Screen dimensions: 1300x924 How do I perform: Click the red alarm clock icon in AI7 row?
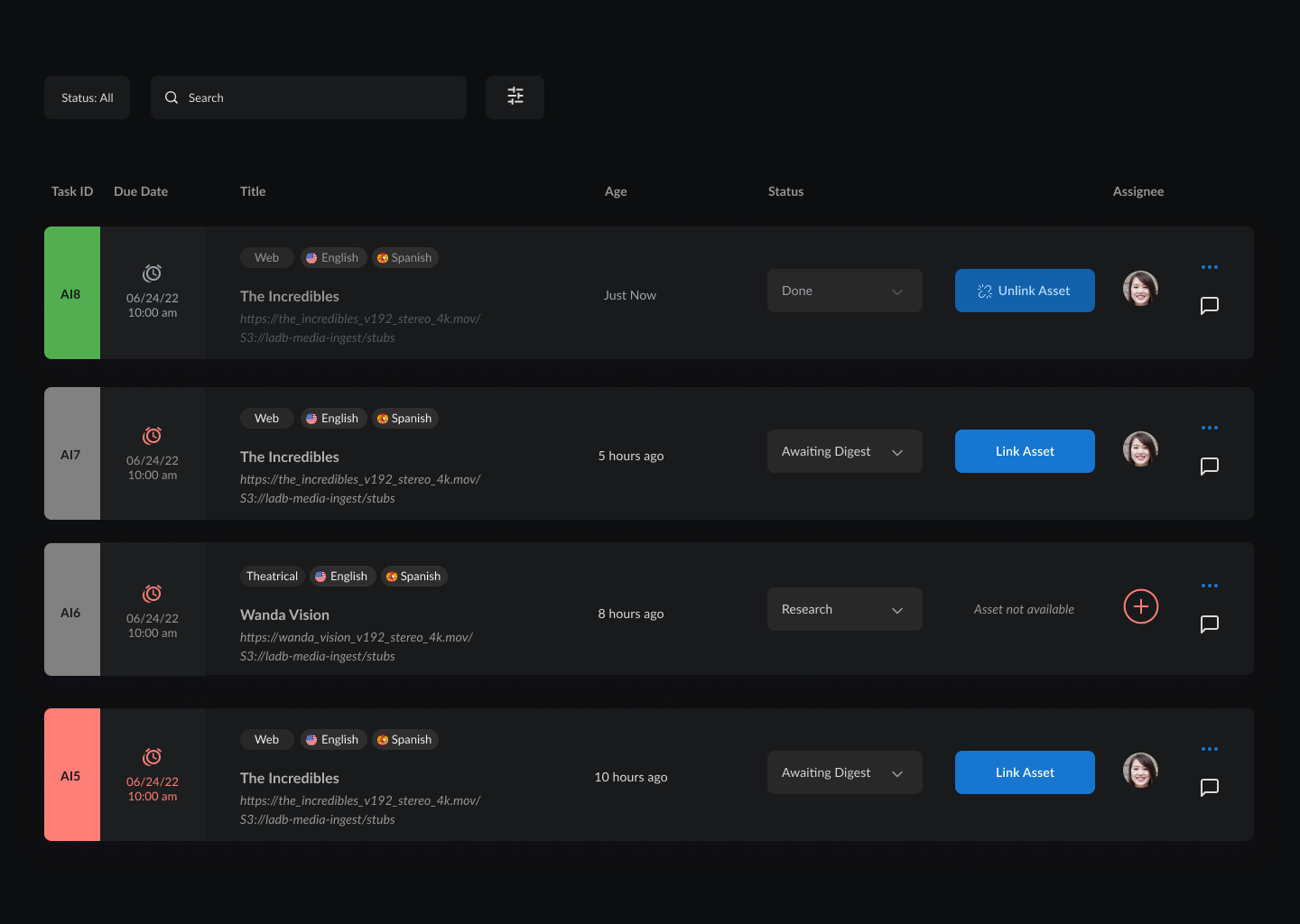click(x=153, y=436)
